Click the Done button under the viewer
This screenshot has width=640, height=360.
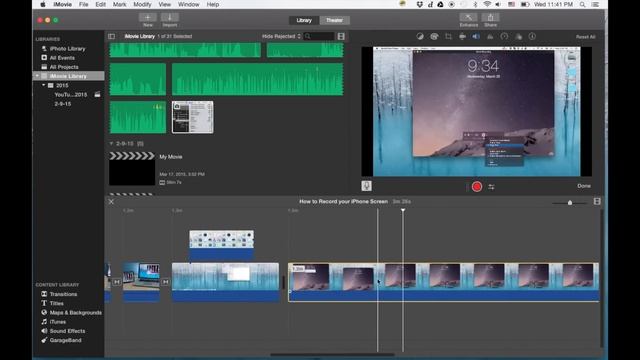pos(584,186)
